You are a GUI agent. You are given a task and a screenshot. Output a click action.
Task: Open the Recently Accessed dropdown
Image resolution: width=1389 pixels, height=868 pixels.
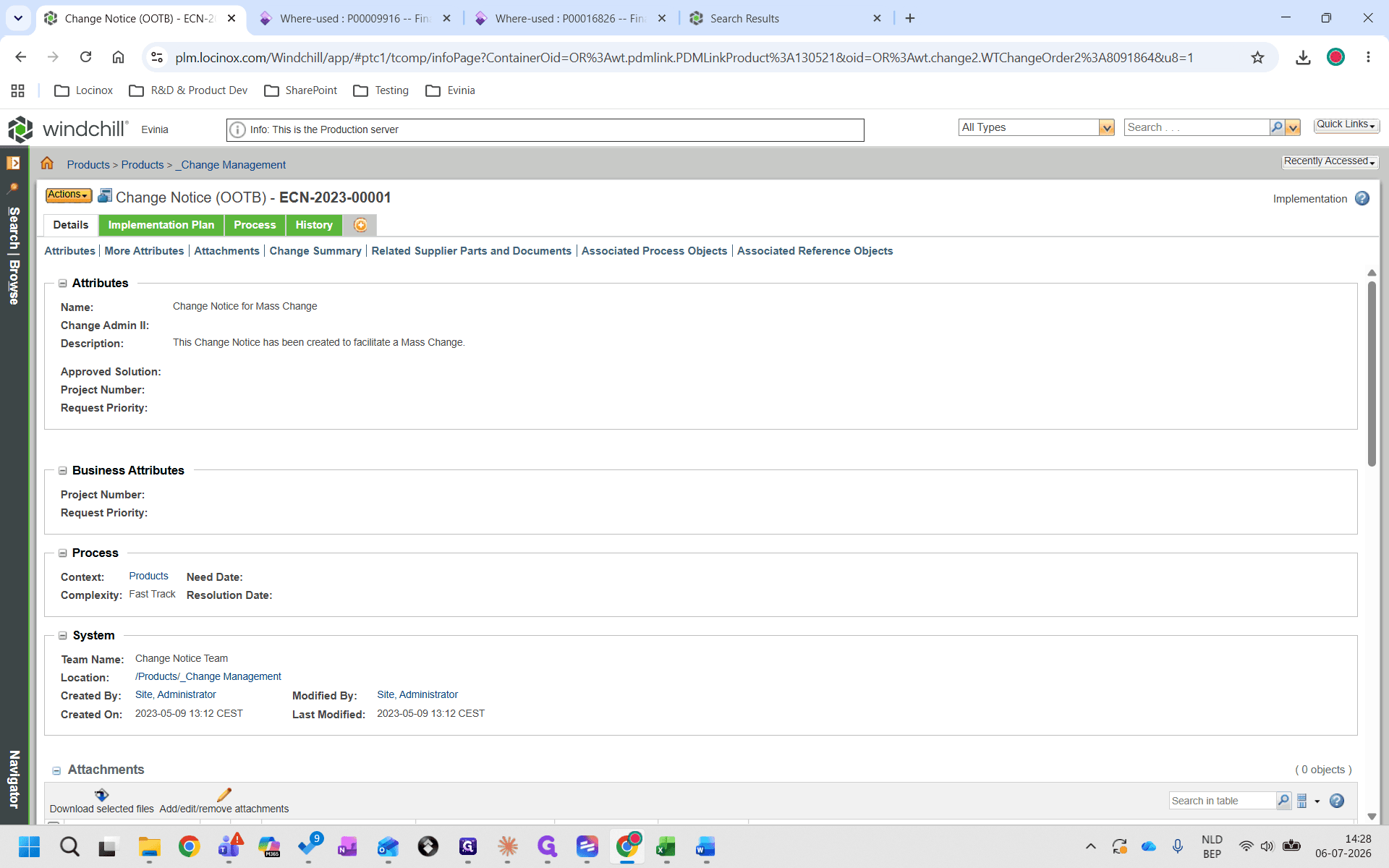tap(1330, 161)
